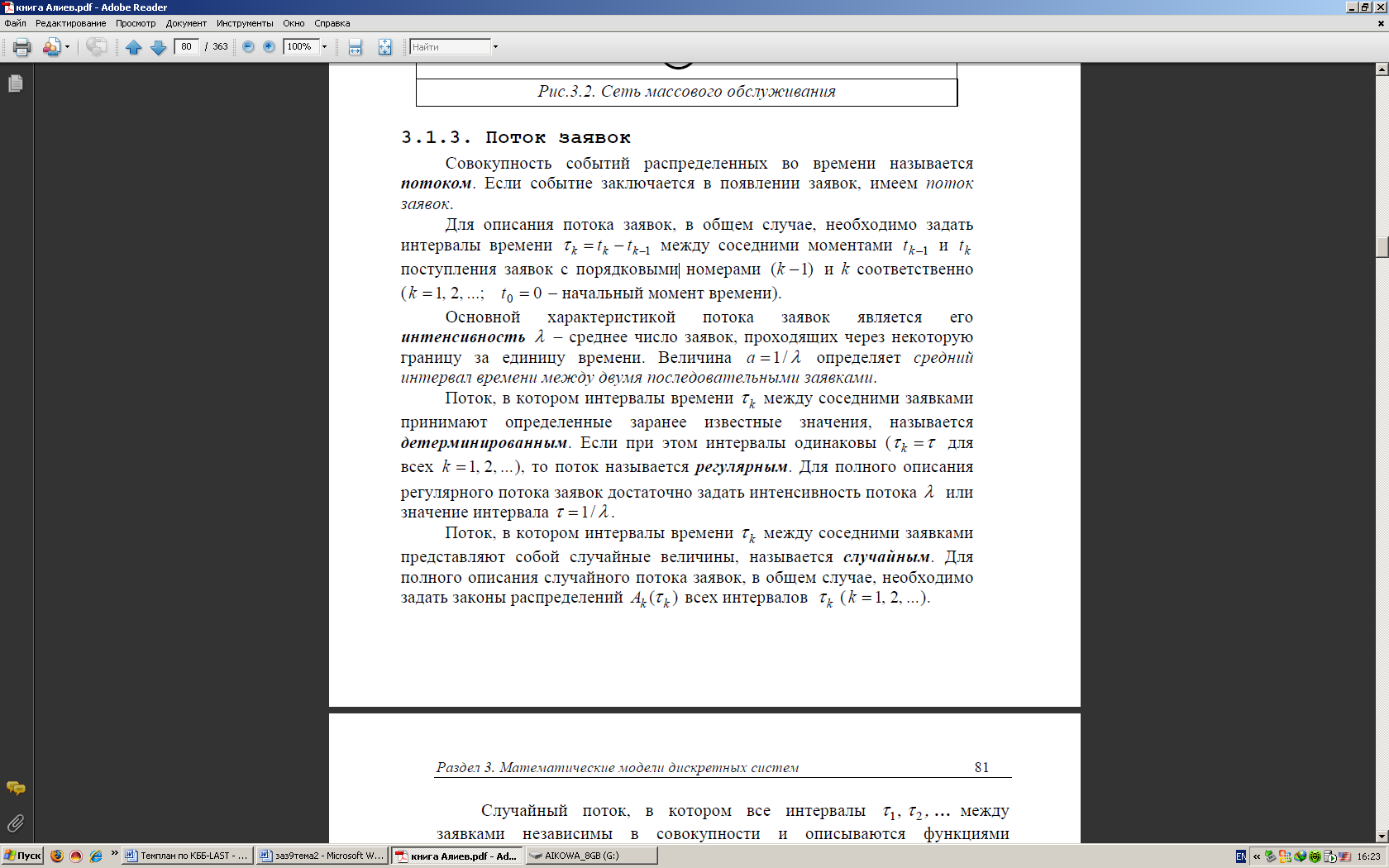Viewport: 1389px width, 868px height.
Task: Open the Attachments paperclip panel
Action: 16,823
